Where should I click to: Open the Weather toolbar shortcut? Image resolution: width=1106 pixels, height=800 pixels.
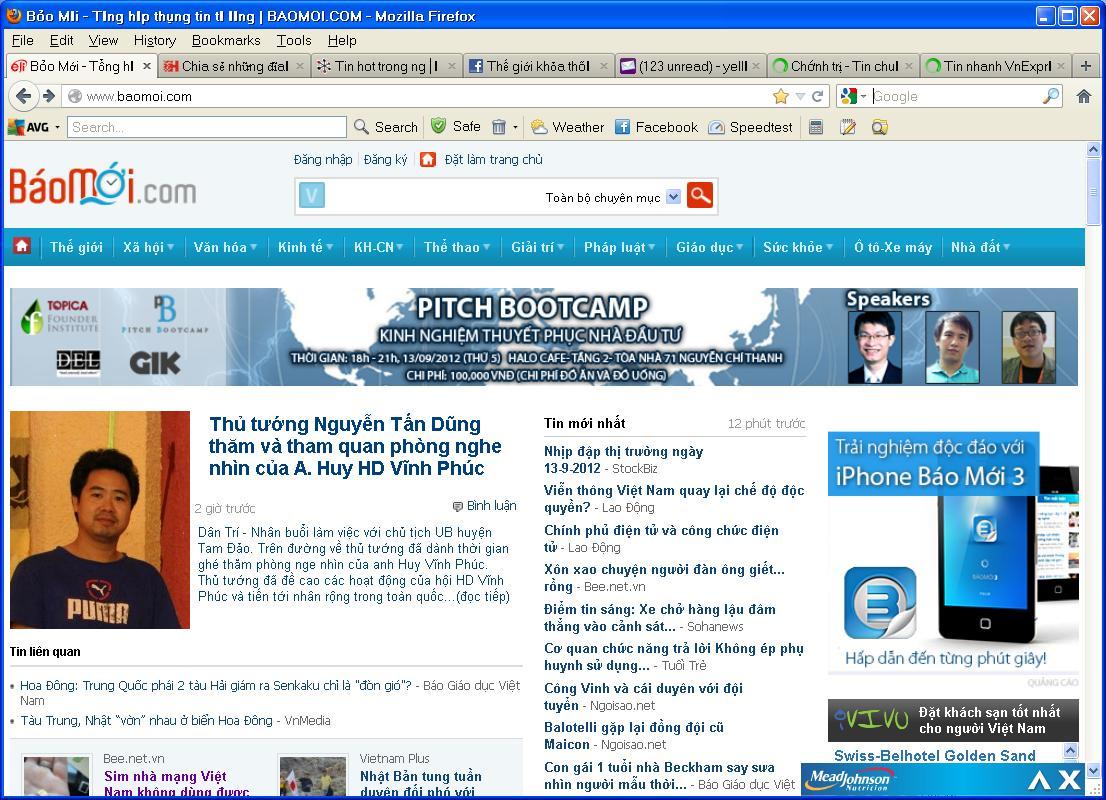pyautogui.click(x=568, y=127)
